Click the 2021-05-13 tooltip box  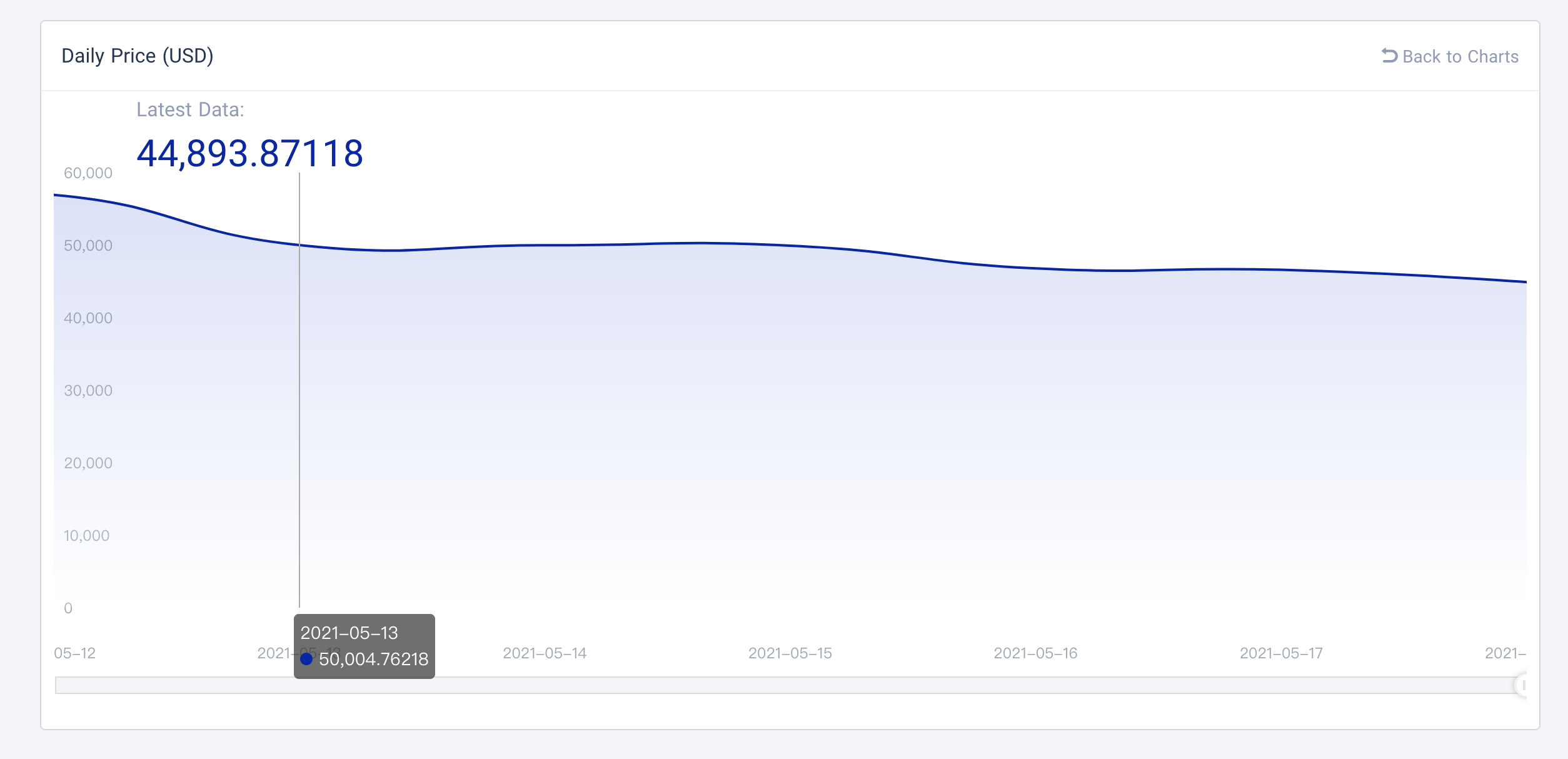click(364, 646)
